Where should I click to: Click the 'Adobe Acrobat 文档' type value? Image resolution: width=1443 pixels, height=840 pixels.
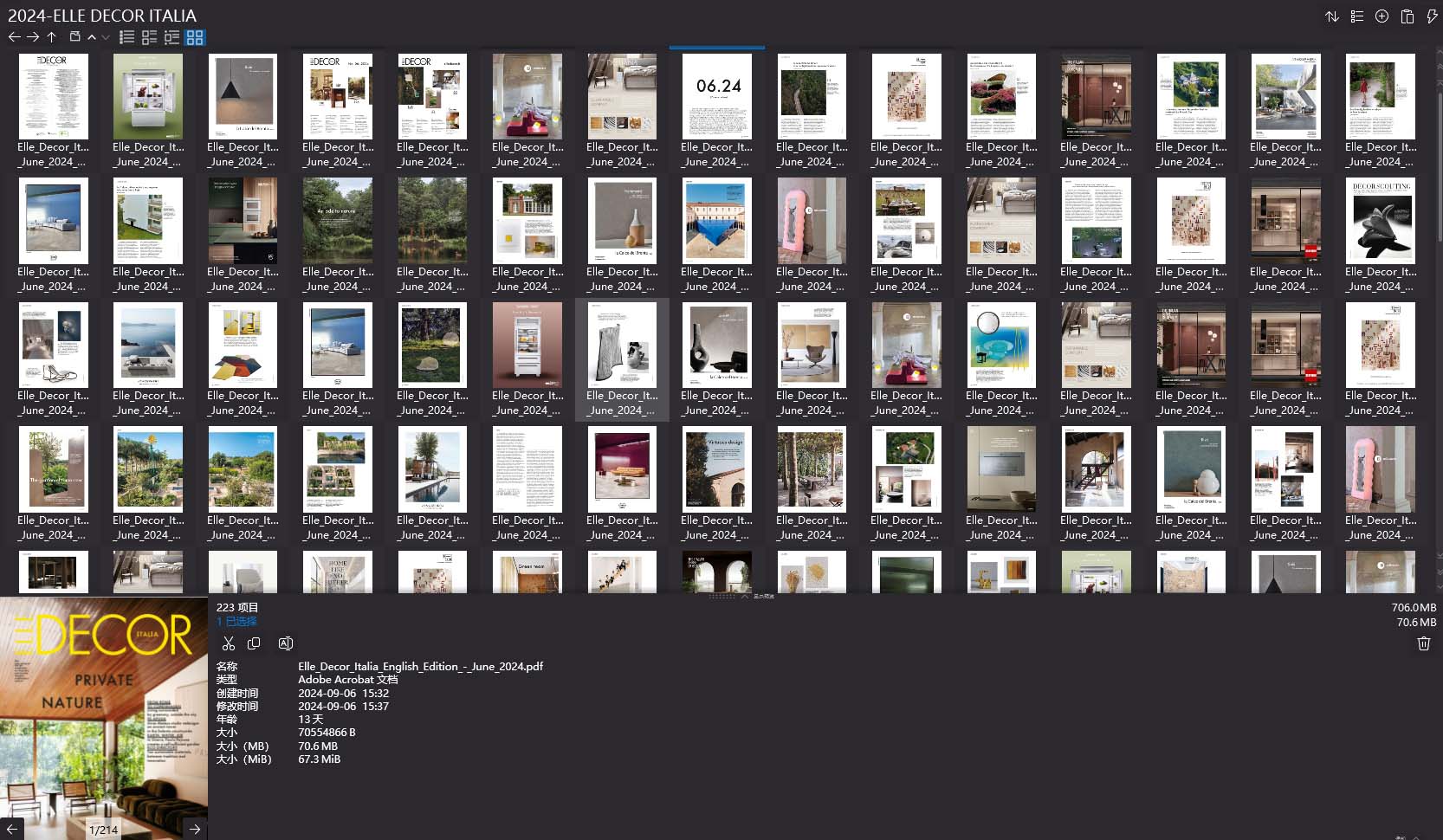coord(347,679)
